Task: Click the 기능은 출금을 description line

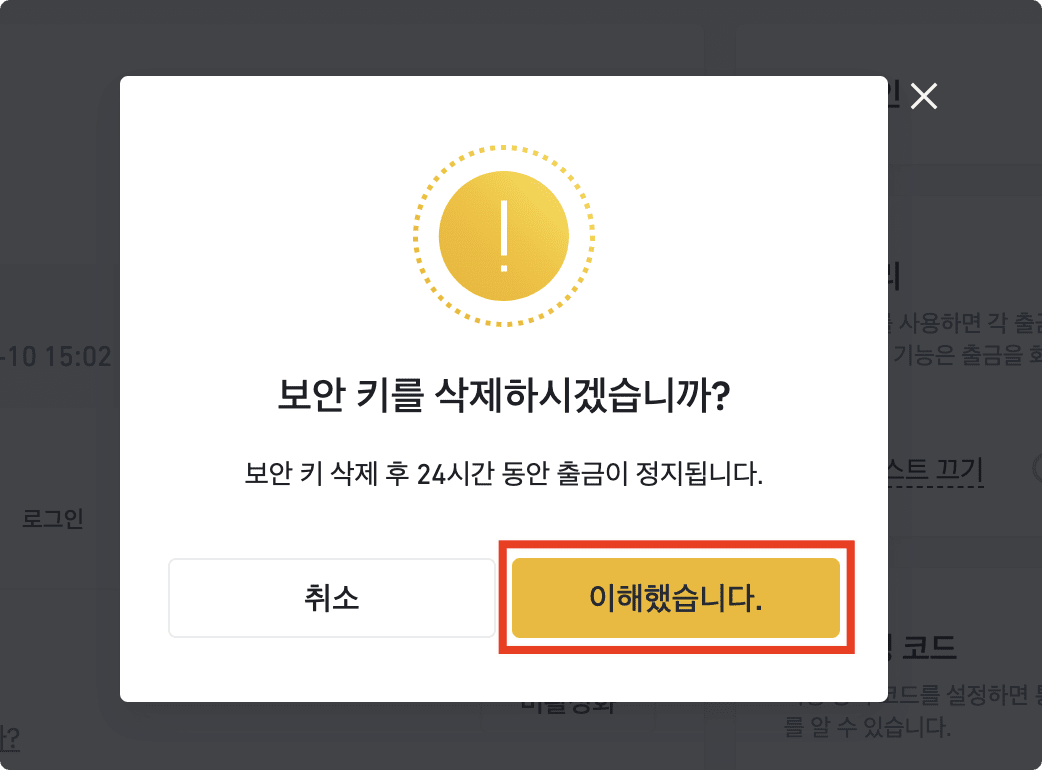Action: click(965, 355)
